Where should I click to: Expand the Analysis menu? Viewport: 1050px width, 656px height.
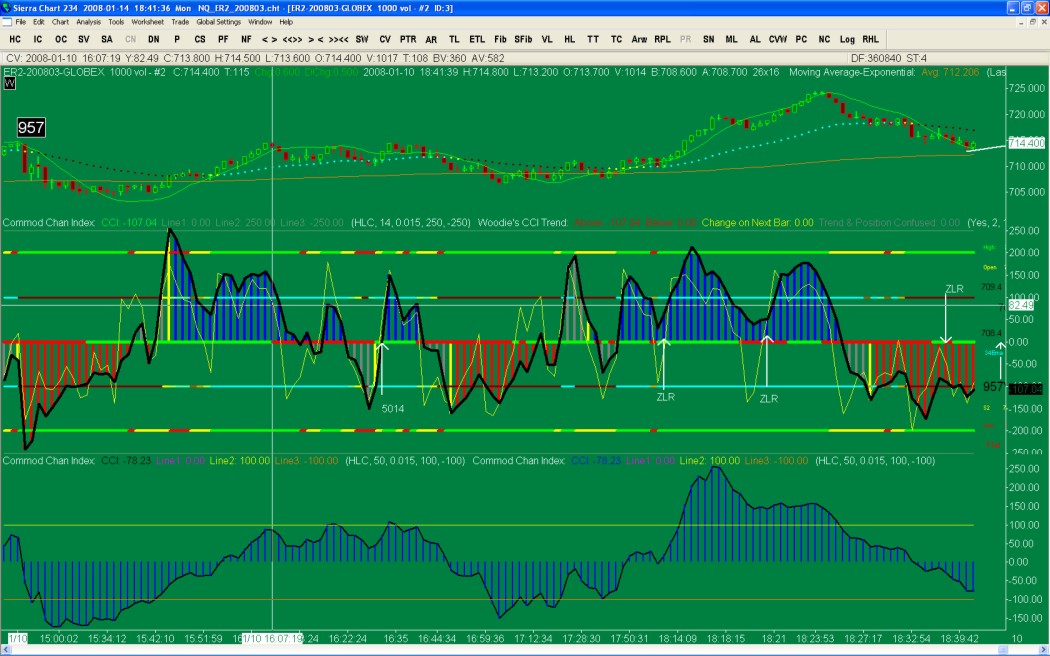pos(88,21)
